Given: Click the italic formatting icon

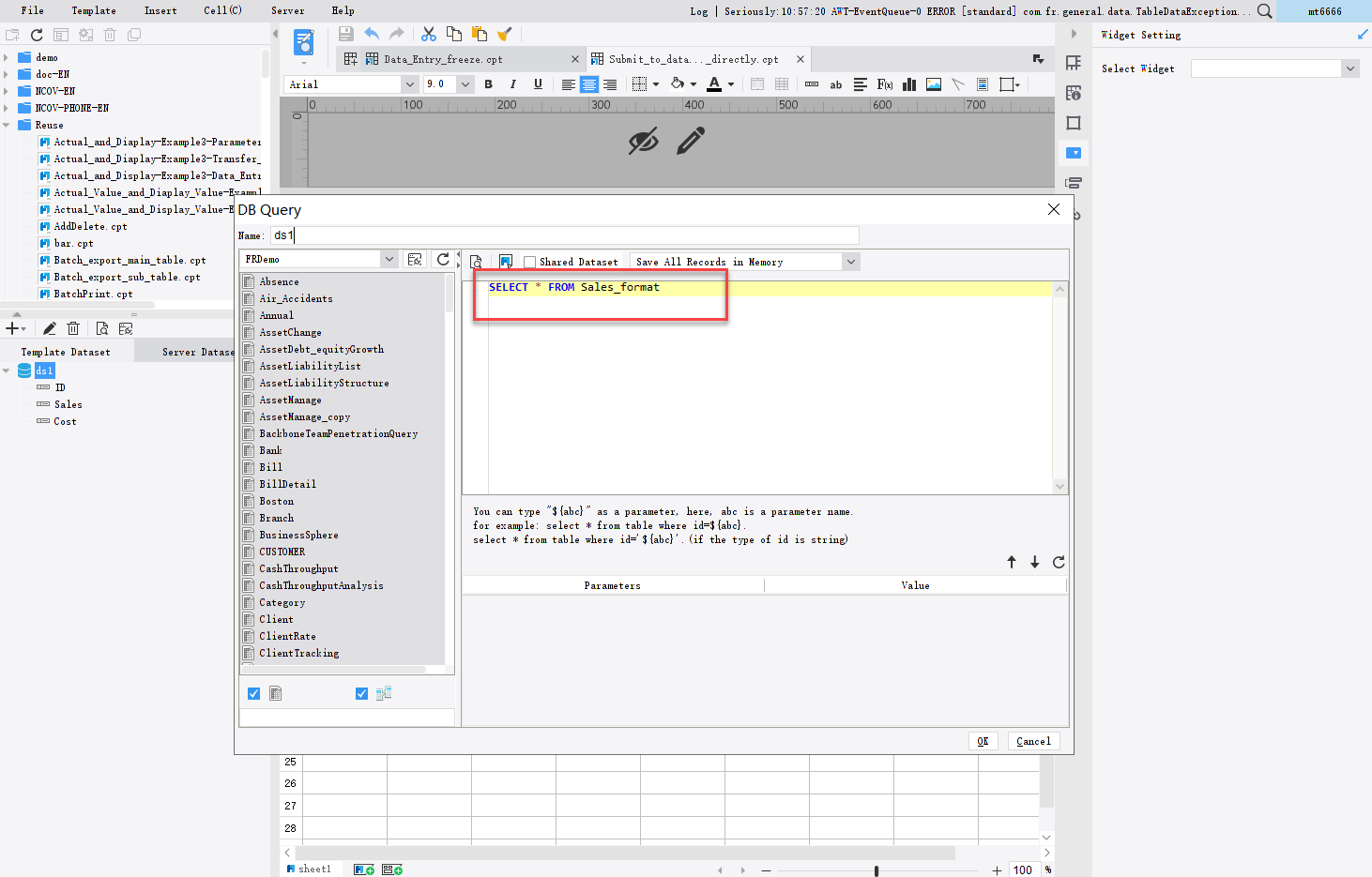Looking at the screenshot, I should point(512,84).
